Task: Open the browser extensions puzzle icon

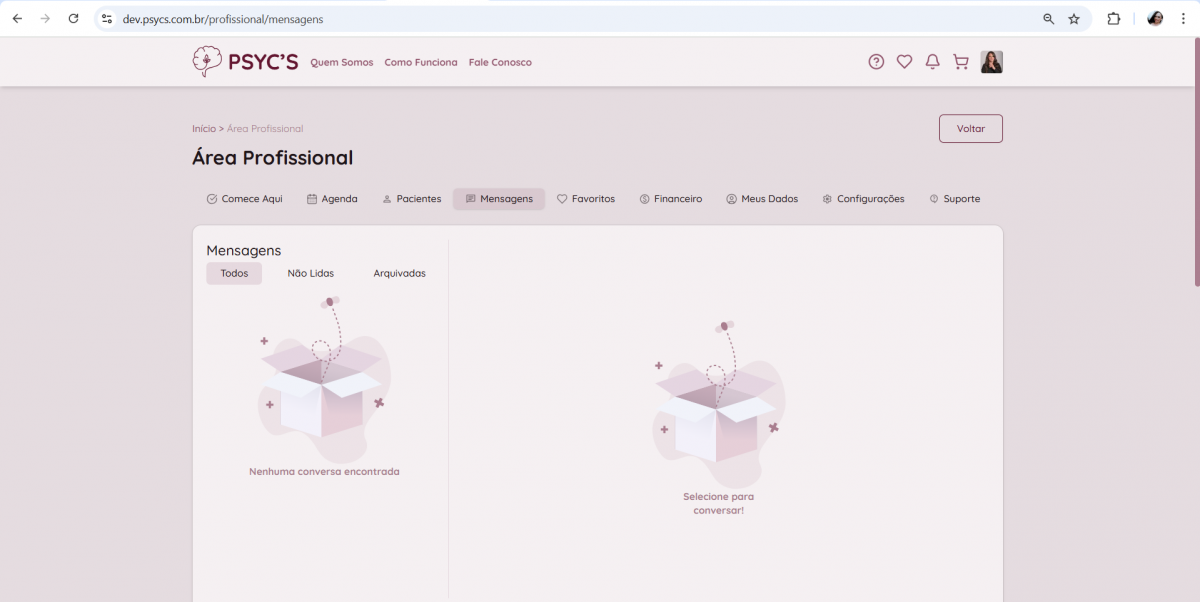Action: tap(1113, 19)
